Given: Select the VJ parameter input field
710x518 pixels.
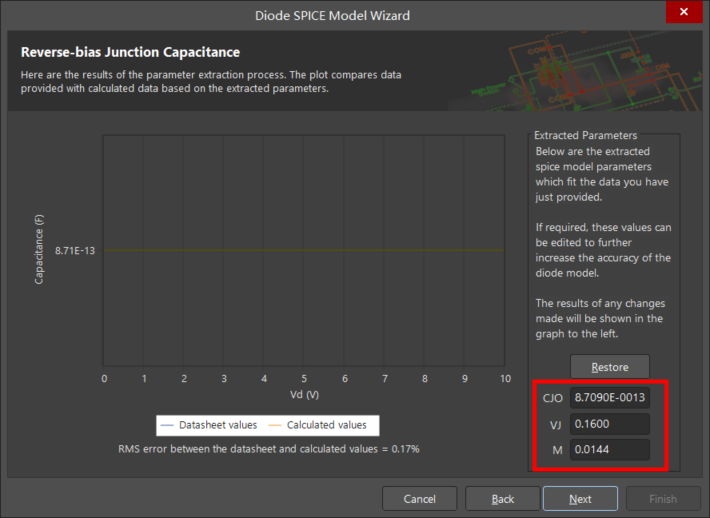Looking at the screenshot, I should click(x=610, y=424).
